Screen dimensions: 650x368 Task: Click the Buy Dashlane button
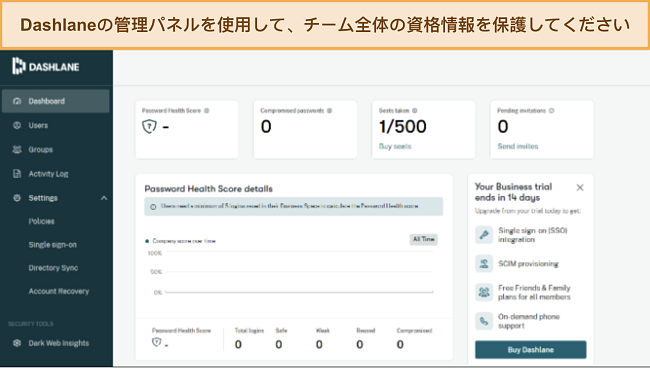click(x=531, y=350)
